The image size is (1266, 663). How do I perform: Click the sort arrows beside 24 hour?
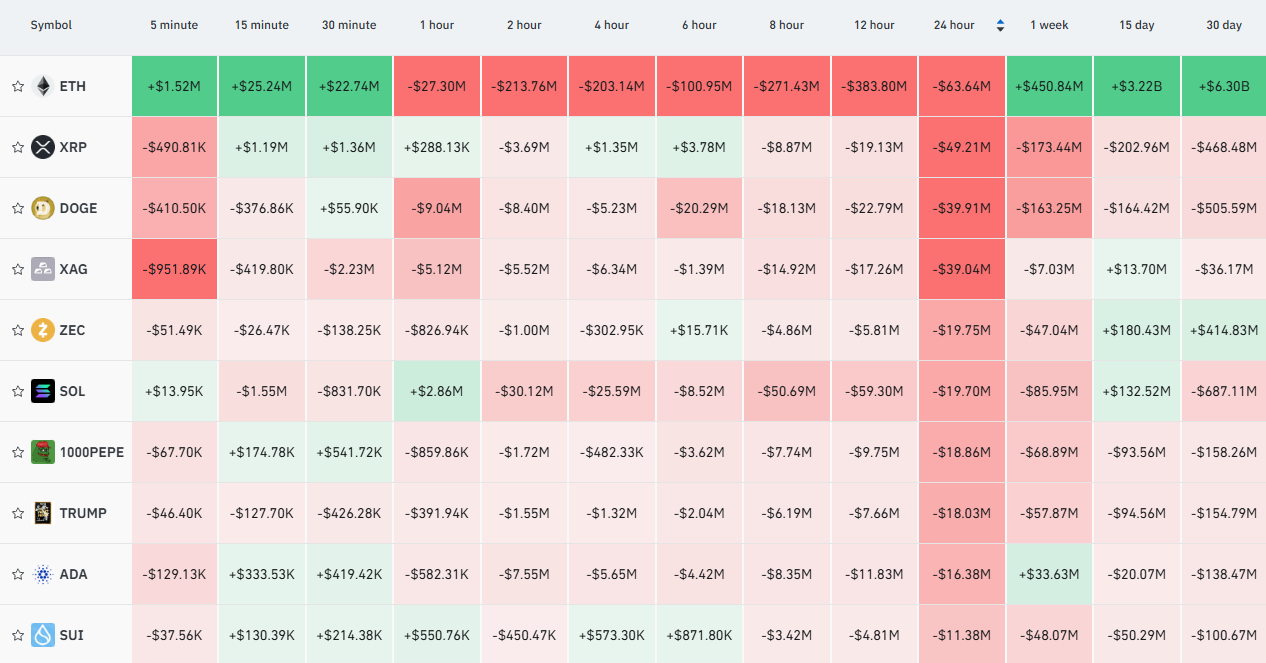coord(1000,25)
